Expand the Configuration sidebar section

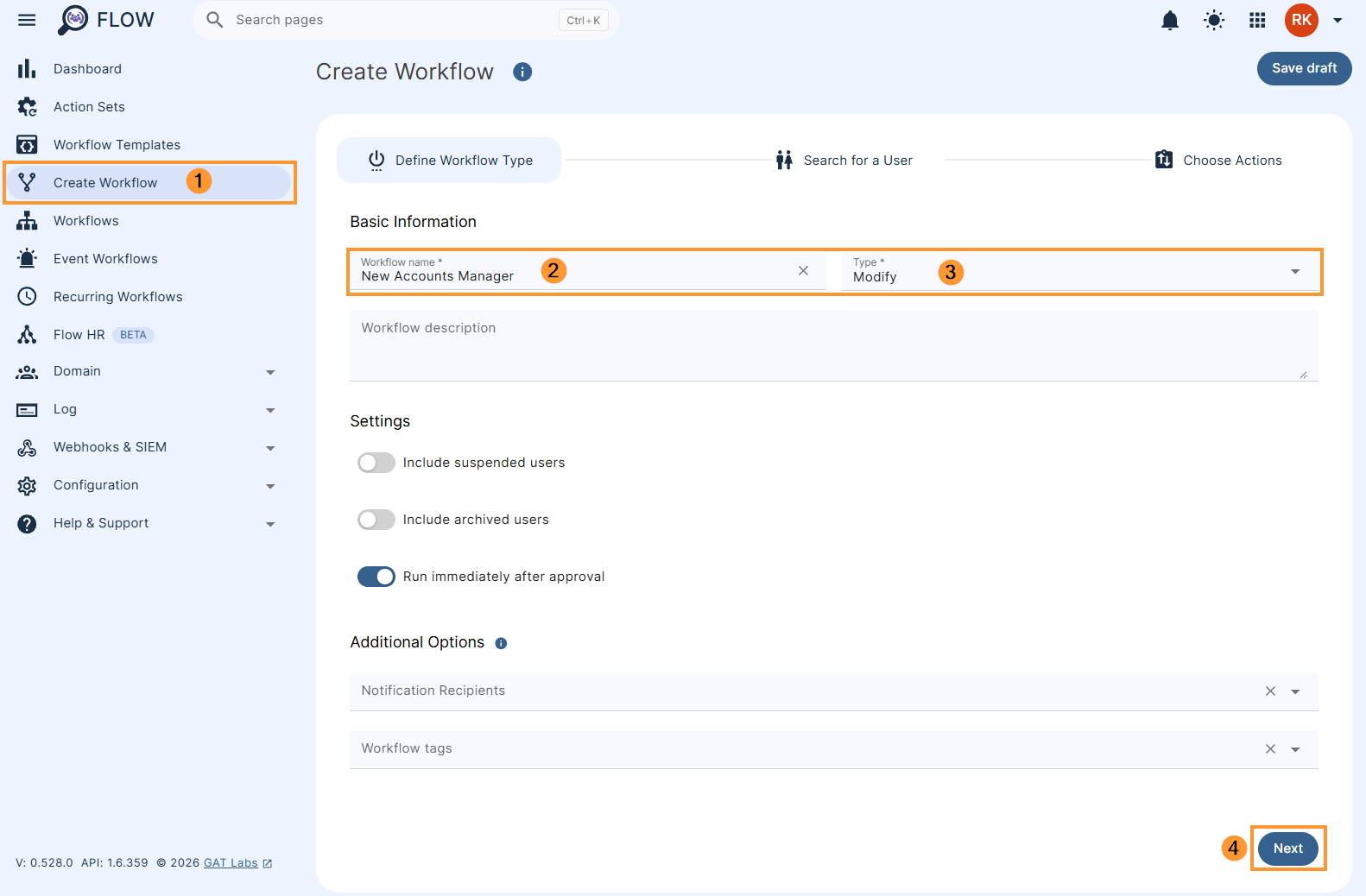click(x=270, y=486)
